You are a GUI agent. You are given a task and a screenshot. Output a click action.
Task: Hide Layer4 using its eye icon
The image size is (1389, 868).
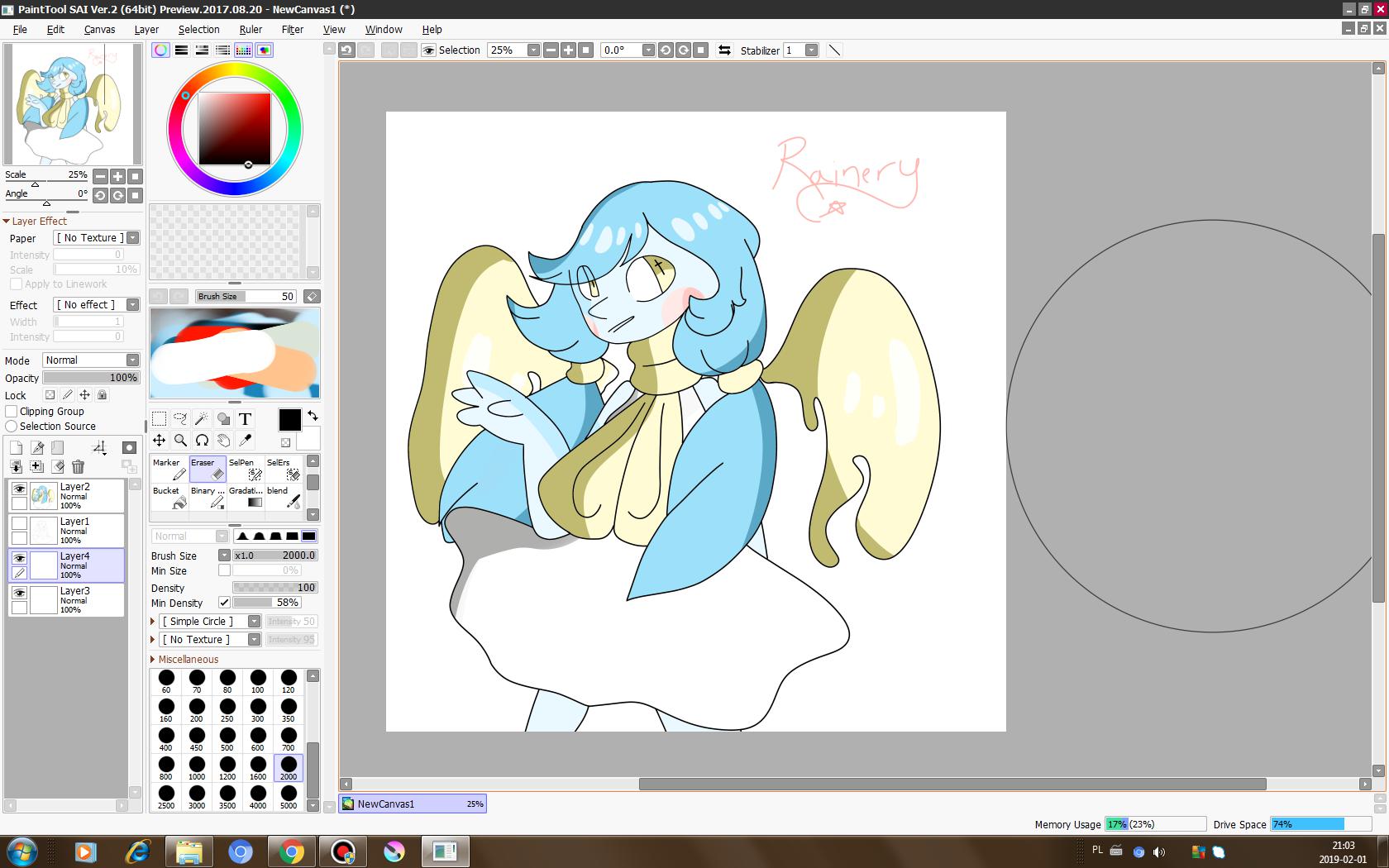click(x=19, y=558)
